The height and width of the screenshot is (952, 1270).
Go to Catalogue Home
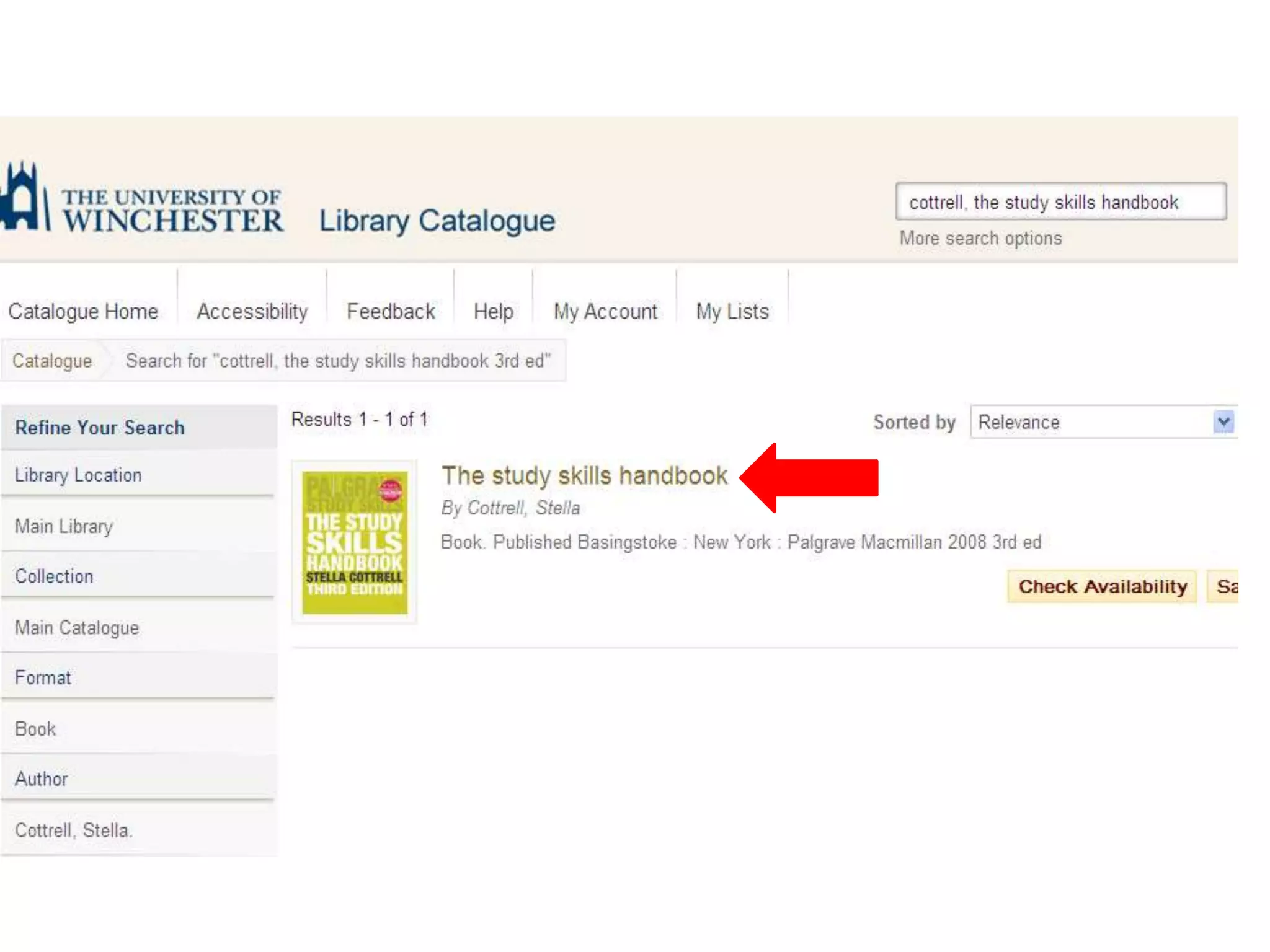pos(83,311)
